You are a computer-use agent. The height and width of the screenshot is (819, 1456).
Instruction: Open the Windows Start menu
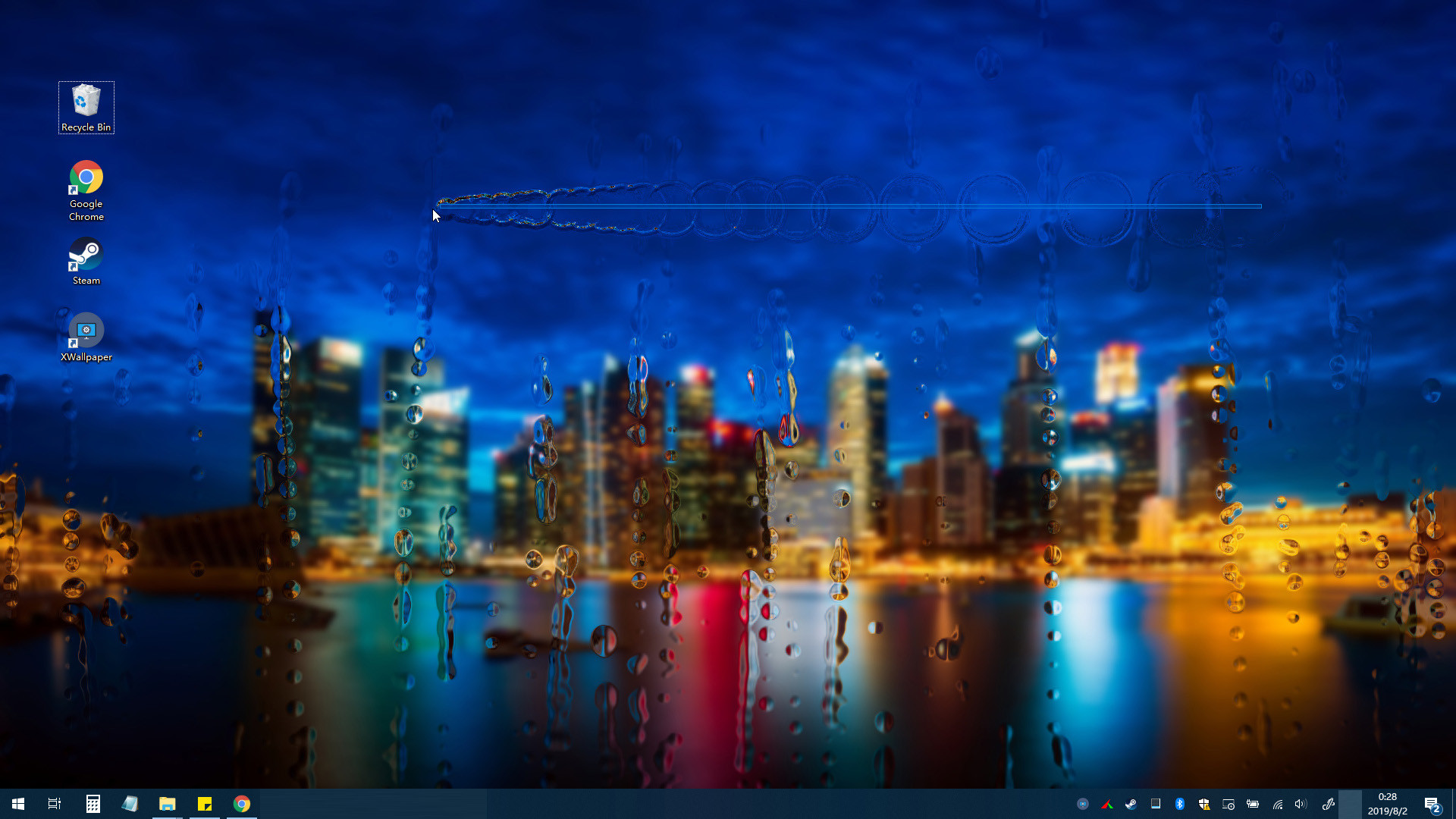click(18, 804)
